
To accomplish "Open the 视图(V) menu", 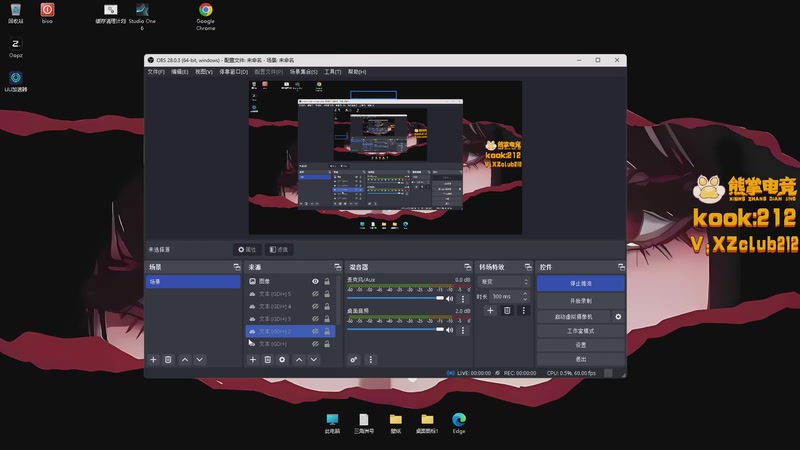I will tap(204, 72).
